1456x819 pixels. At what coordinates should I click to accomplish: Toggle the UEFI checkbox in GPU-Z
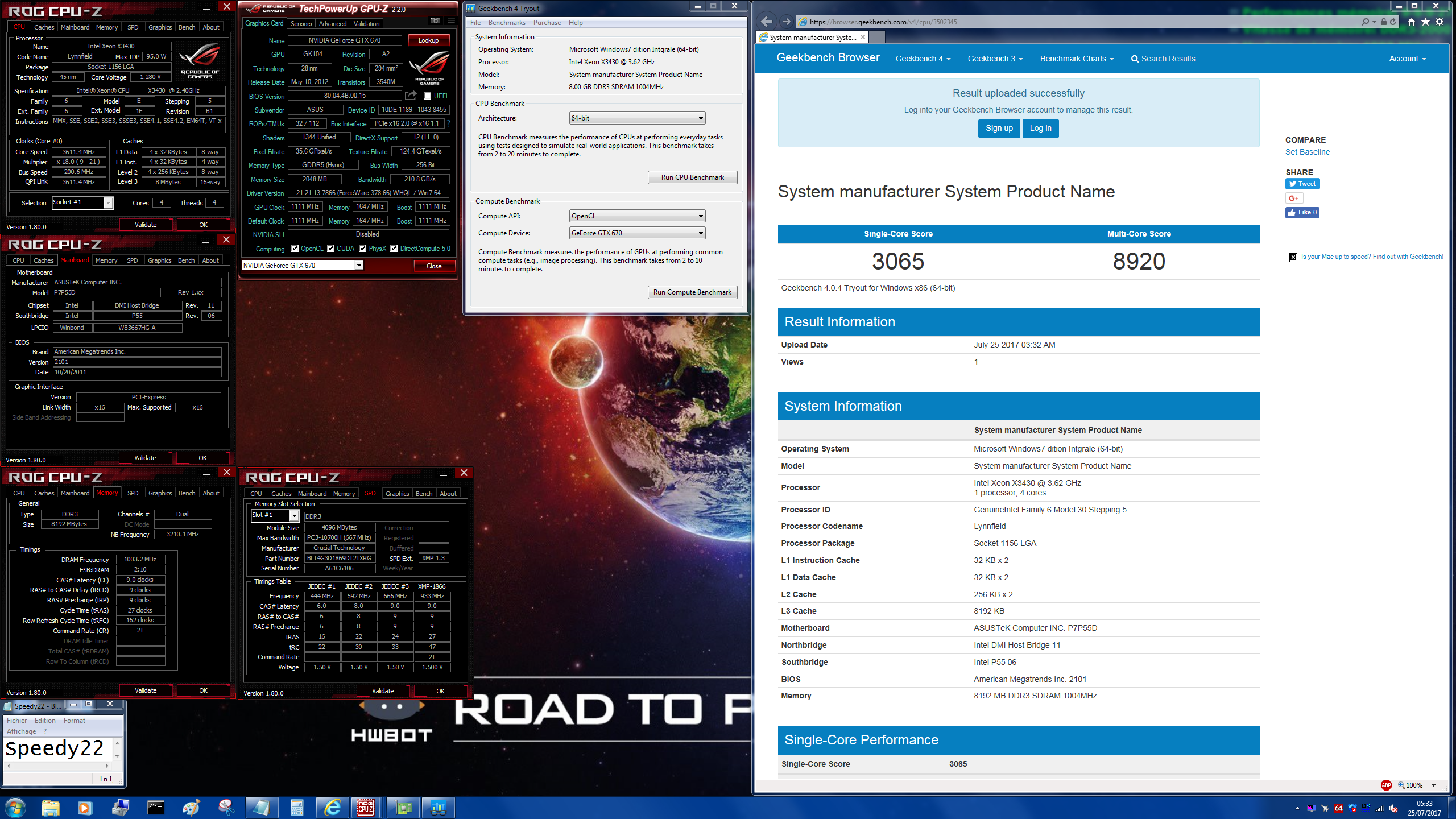point(427,96)
